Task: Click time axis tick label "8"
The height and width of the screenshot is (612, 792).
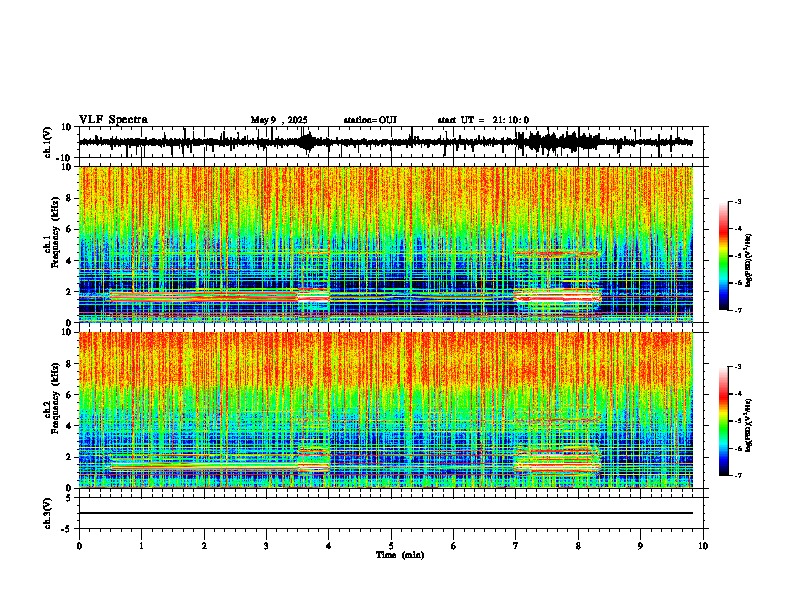Action: (578, 546)
